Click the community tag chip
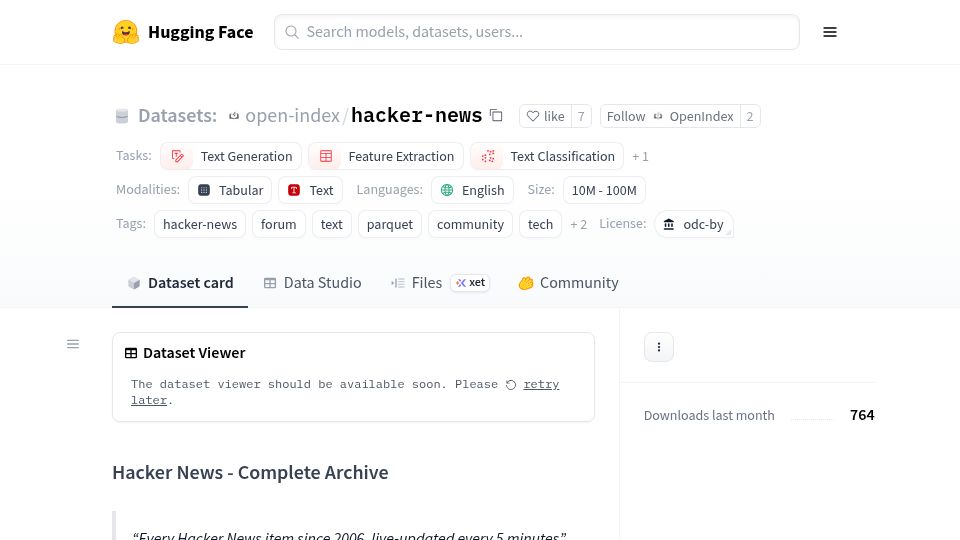The image size is (960, 540). pos(470,225)
